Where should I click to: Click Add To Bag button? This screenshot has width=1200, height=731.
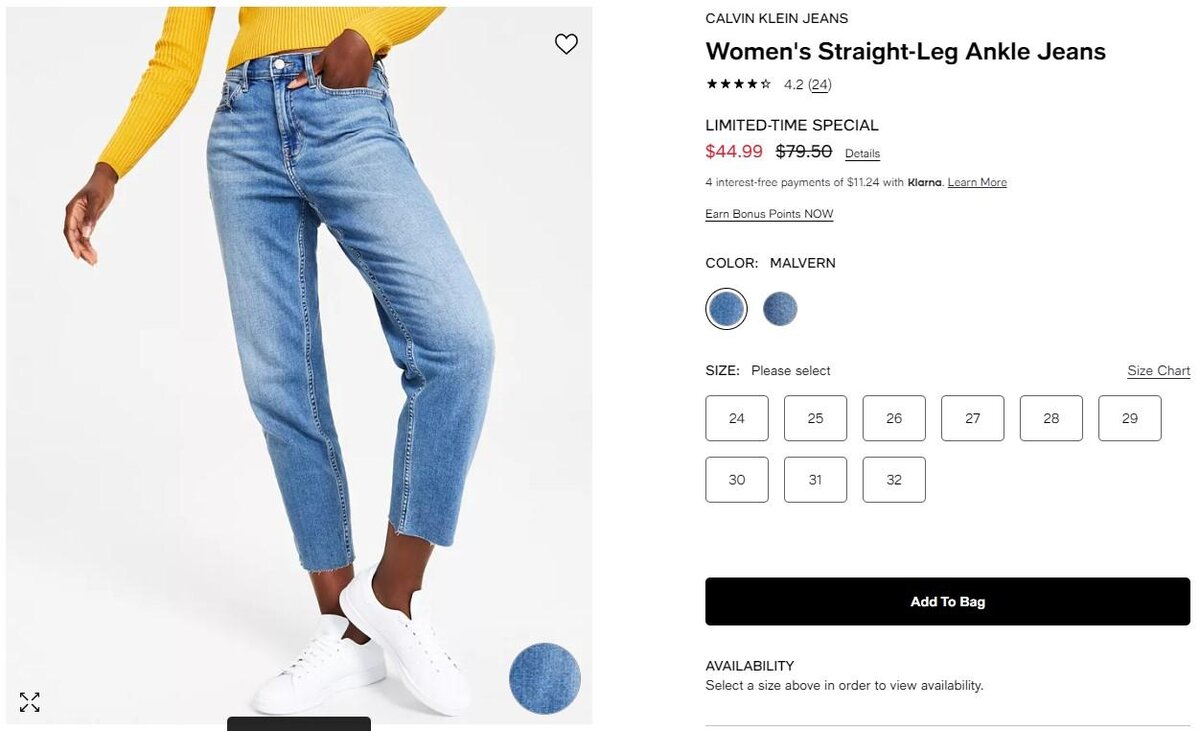(948, 602)
